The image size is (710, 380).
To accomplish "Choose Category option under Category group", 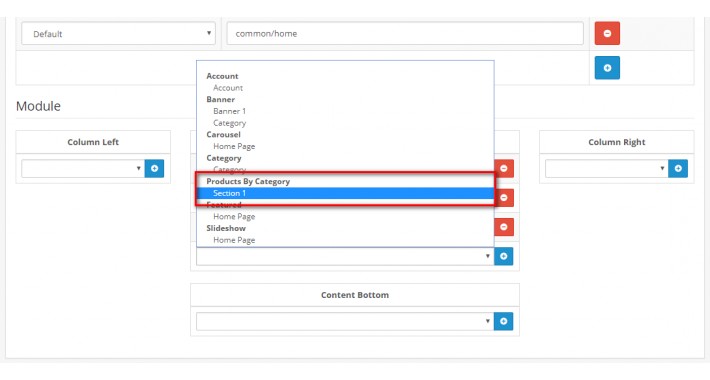I will pos(229,170).
